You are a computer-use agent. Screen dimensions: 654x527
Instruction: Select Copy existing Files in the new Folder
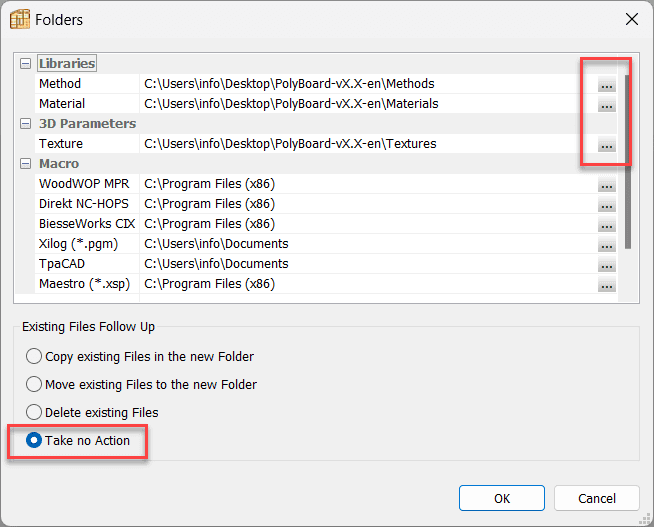tap(140, 356)
